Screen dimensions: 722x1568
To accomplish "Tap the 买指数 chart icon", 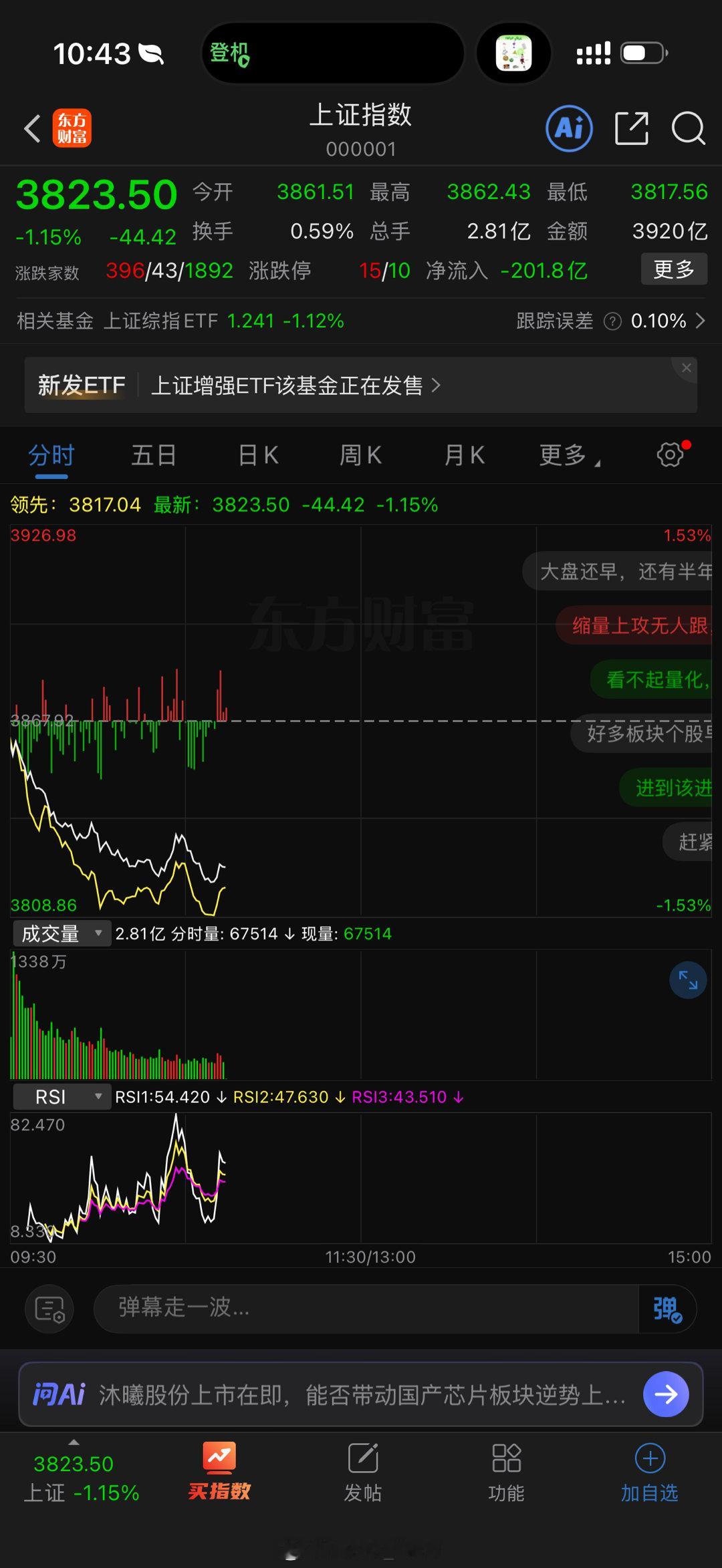I will pos(219,1457).
